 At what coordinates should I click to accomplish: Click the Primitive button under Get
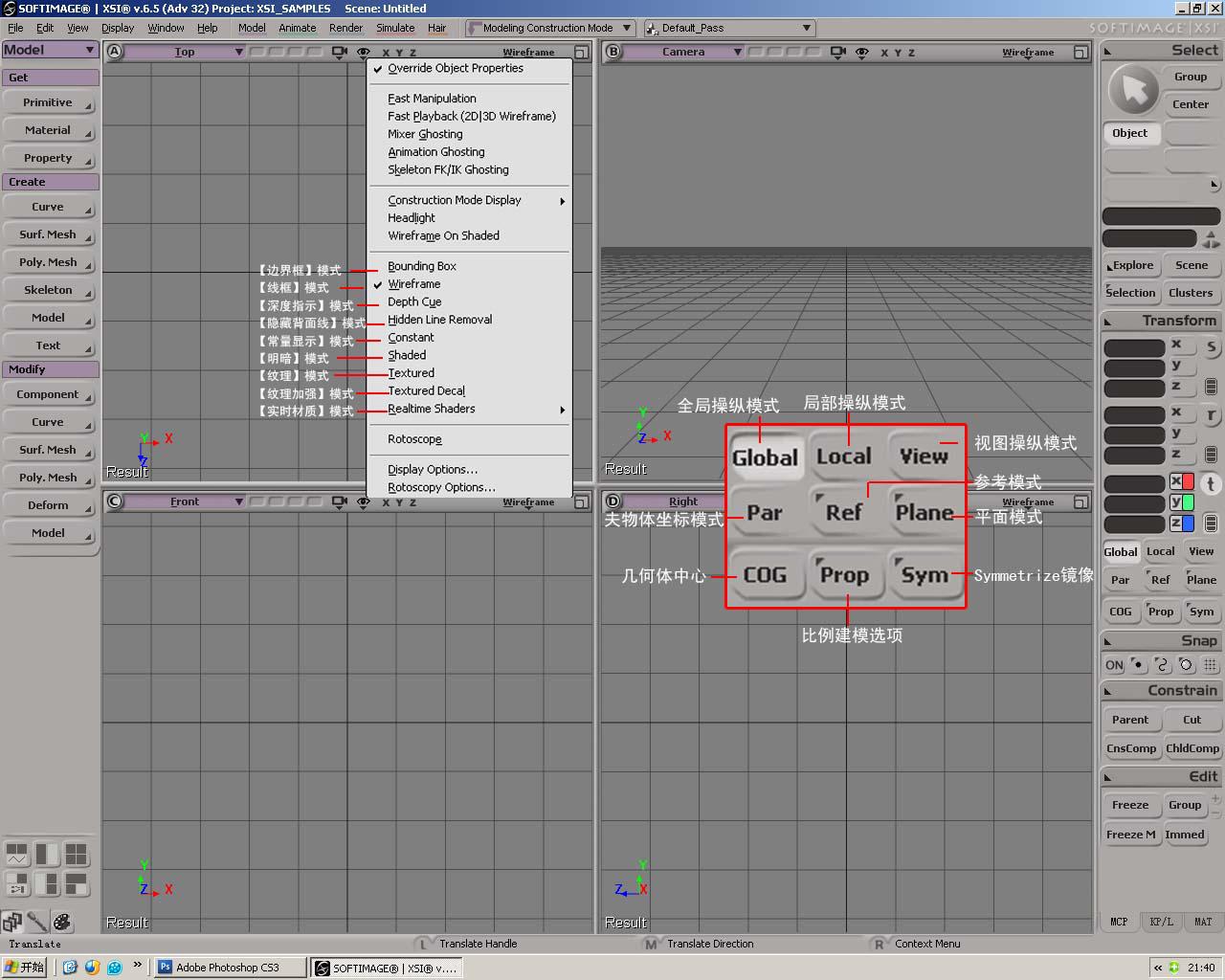pos(48,102)
